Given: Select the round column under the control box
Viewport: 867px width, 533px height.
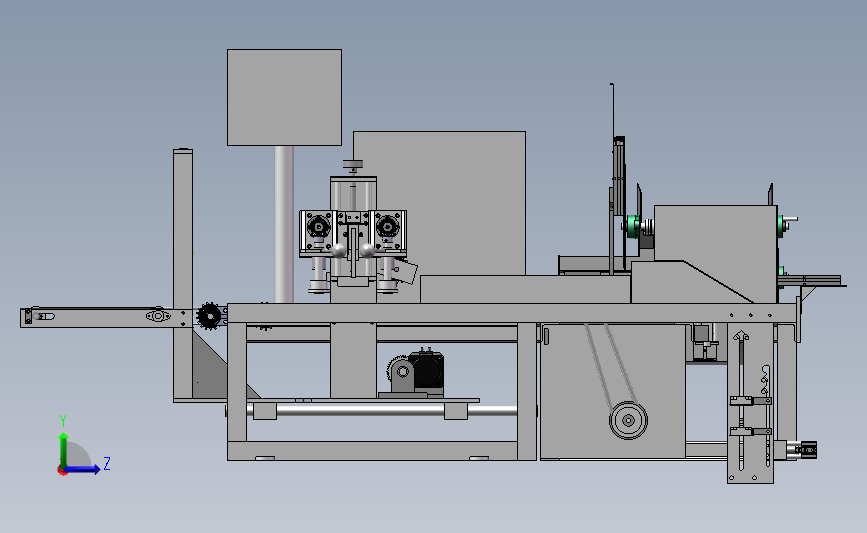Looking at the screenshot, I should point(284,224).
